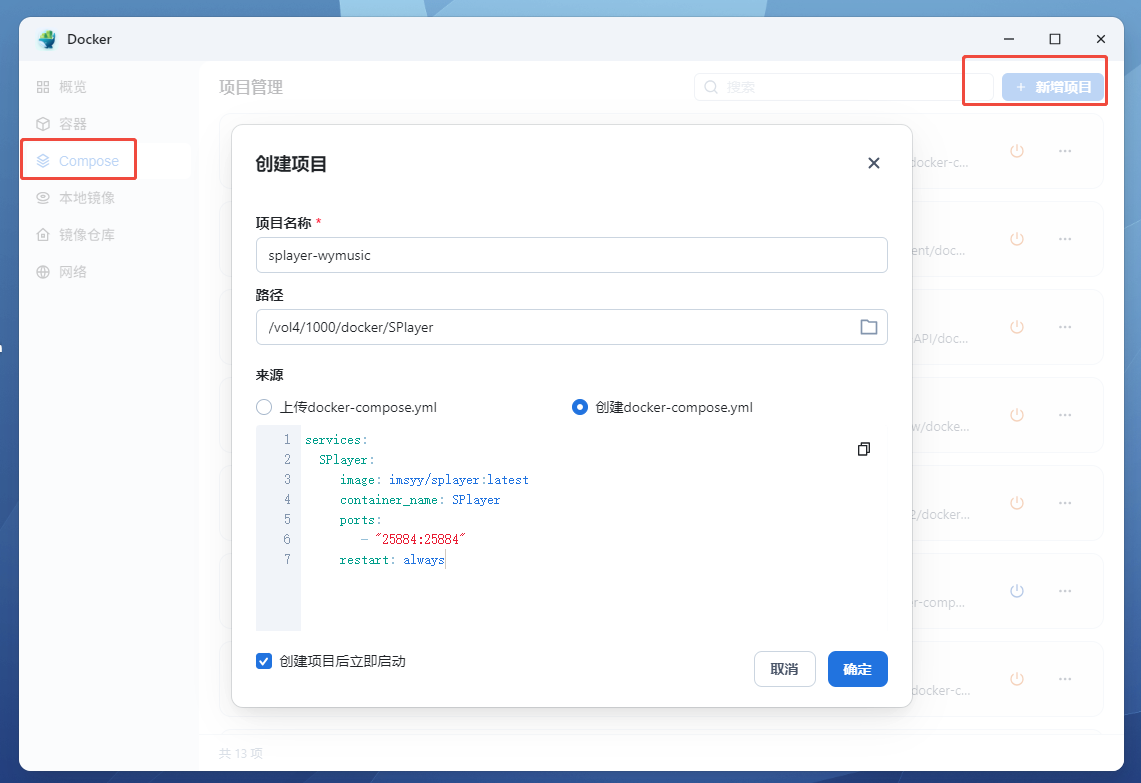This screenshot has width=1141, height=783.
Task: Click YAML line restart: always
Action: (x=391, y=560)
